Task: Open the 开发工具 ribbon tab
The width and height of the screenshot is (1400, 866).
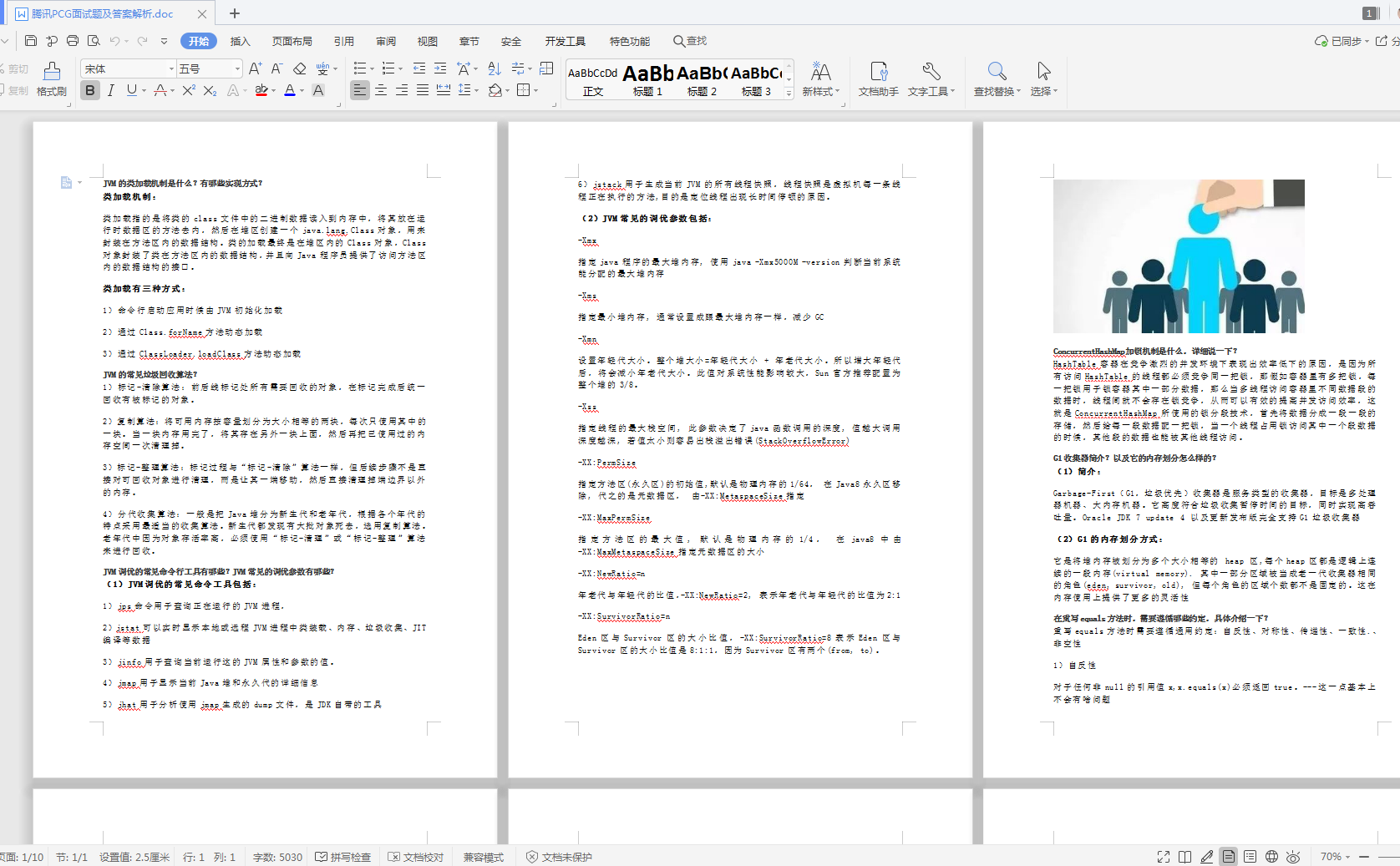Action: click(x=566, y=41)
